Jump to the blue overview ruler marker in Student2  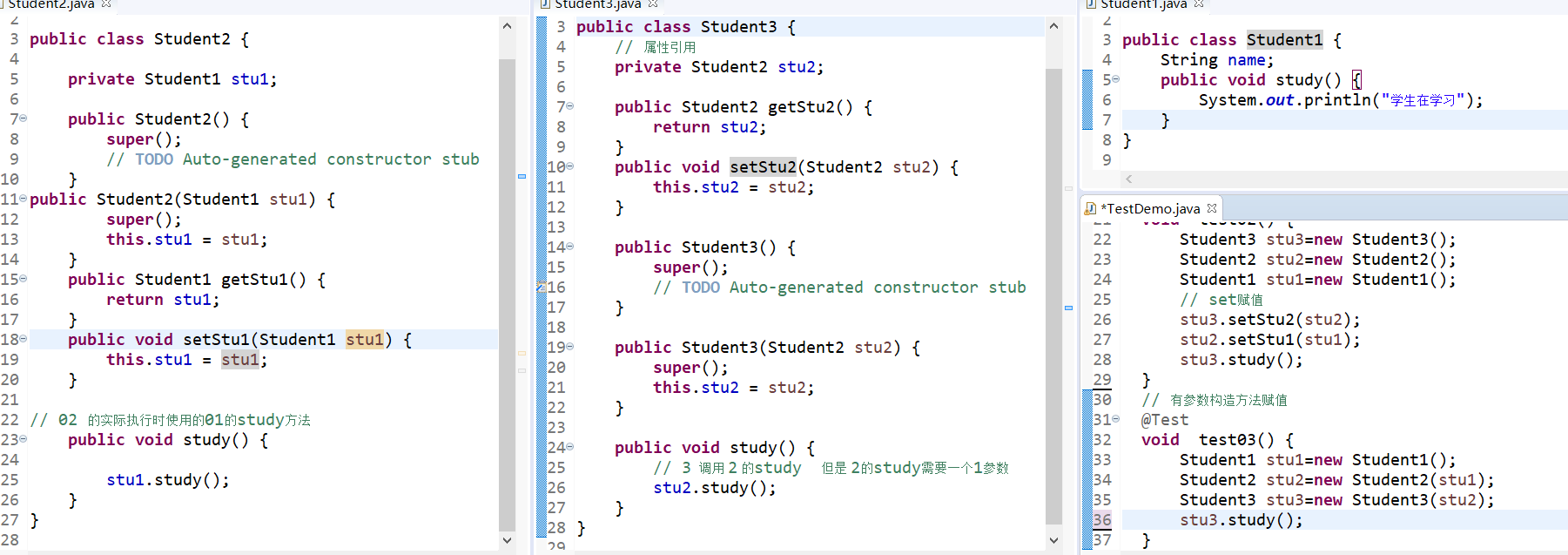[522, 176]
